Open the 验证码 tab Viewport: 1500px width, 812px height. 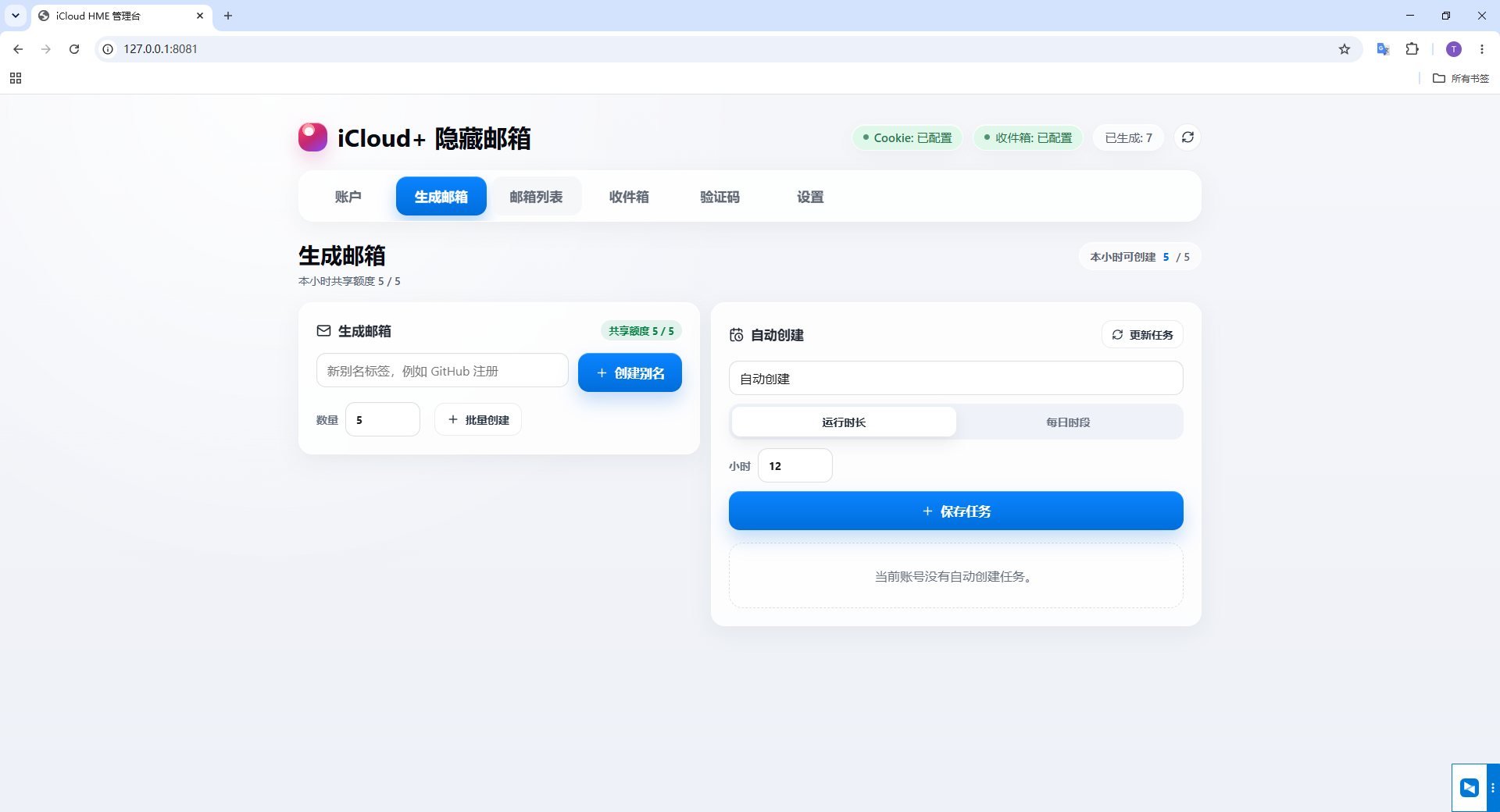click(720, 196)
